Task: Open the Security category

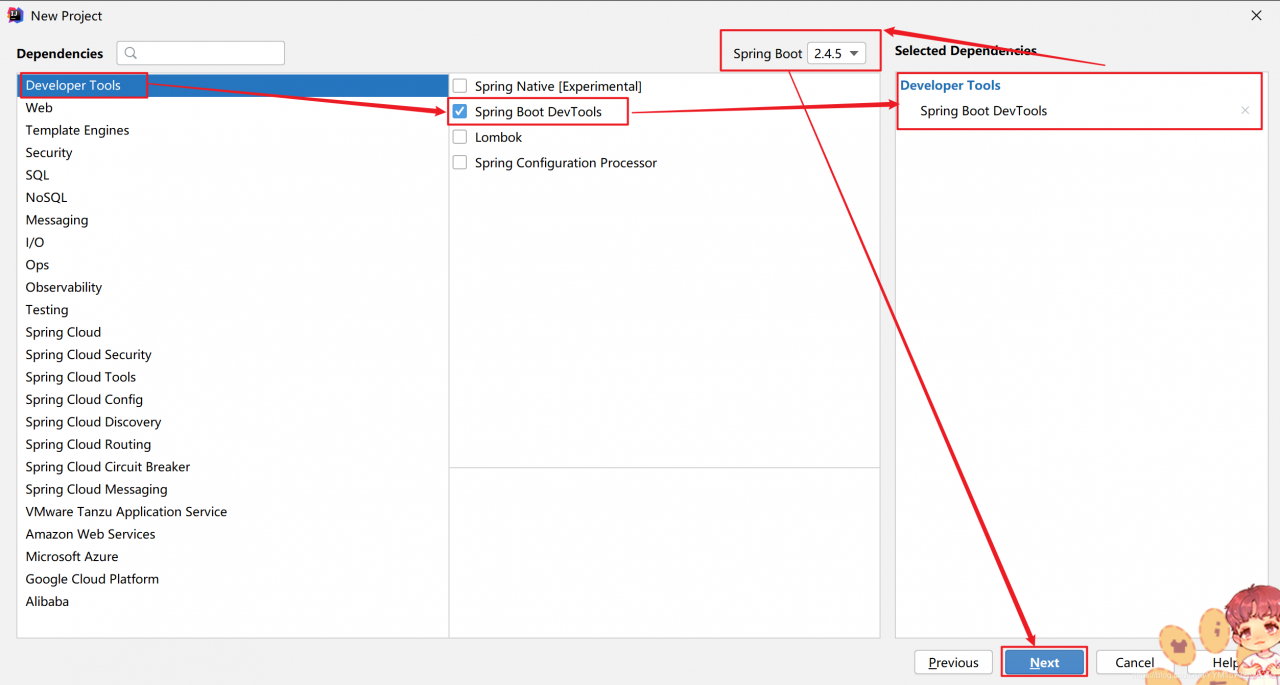Action: 232,153
